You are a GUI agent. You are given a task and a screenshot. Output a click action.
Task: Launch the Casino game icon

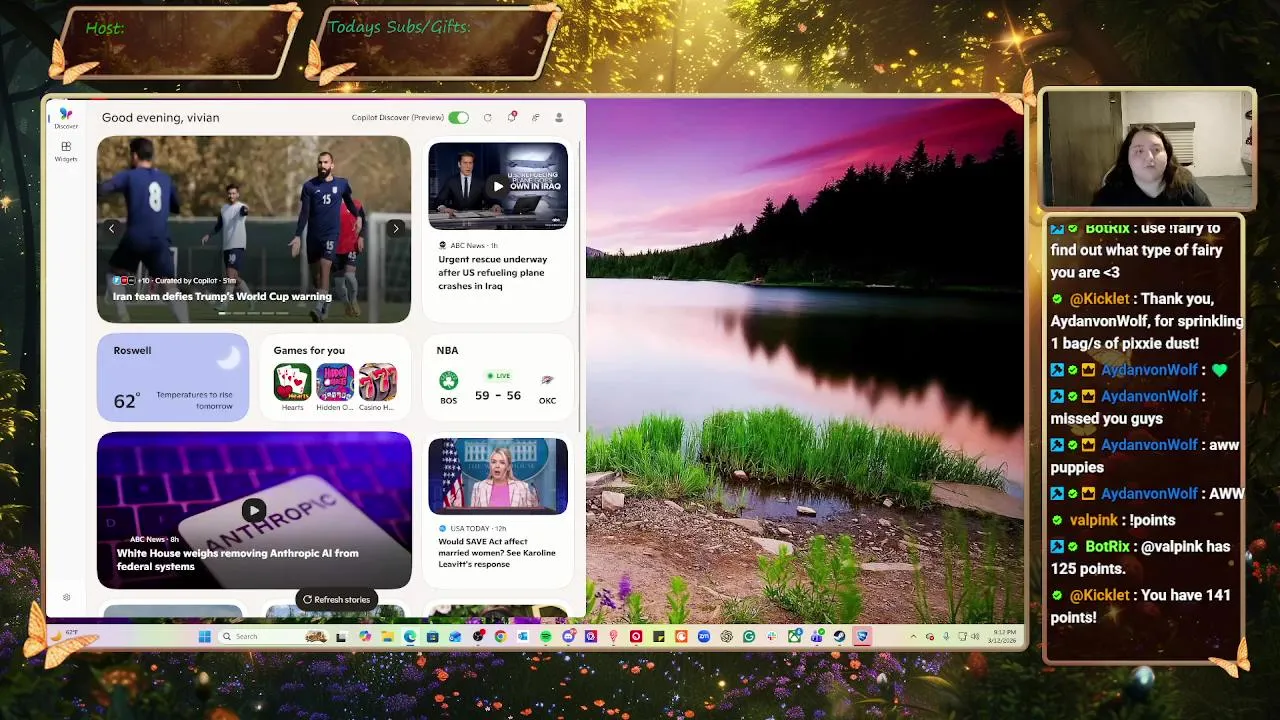click(x=377, y=383)
